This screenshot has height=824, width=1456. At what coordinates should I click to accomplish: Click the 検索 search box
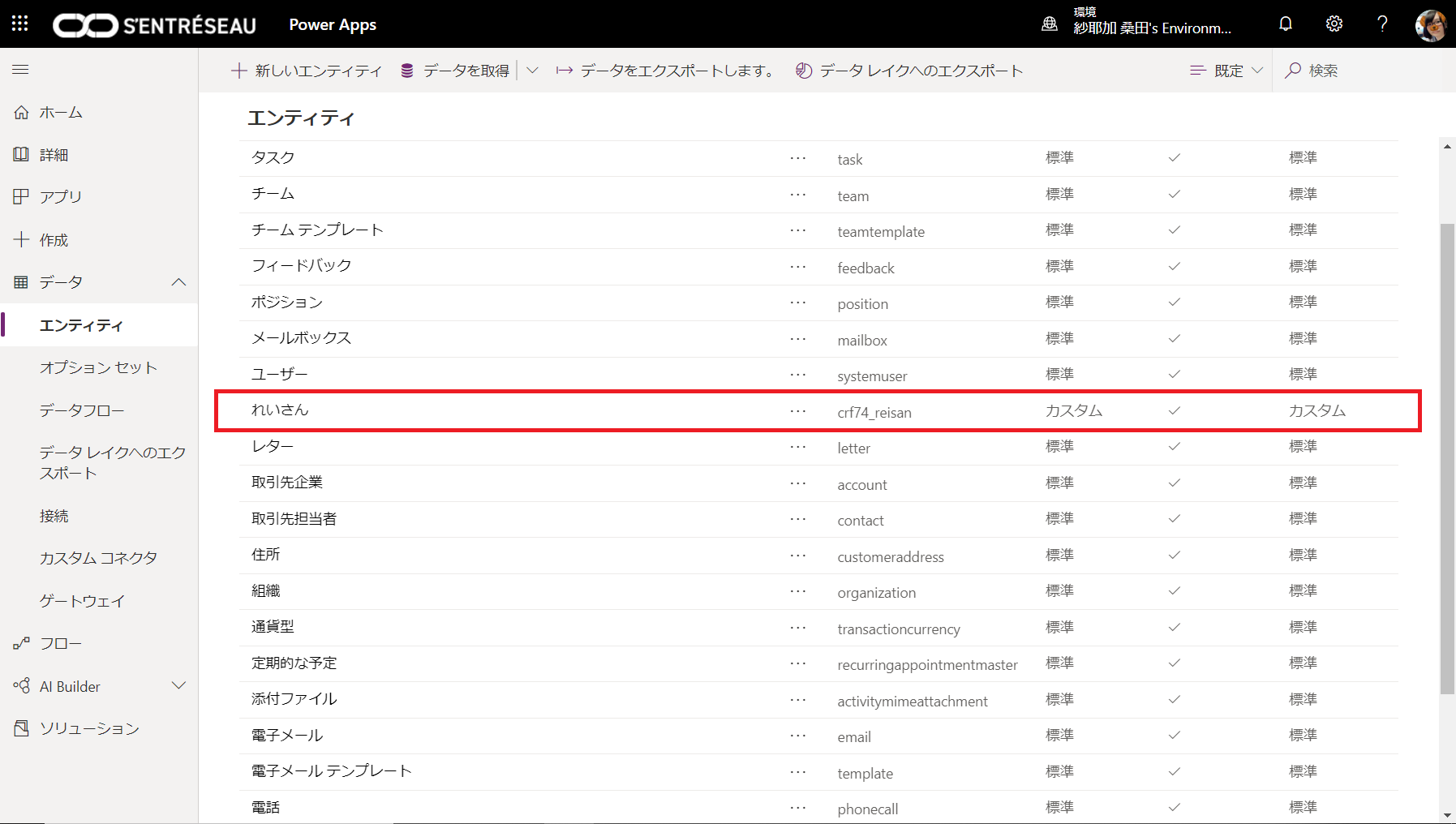point(1363,71)
